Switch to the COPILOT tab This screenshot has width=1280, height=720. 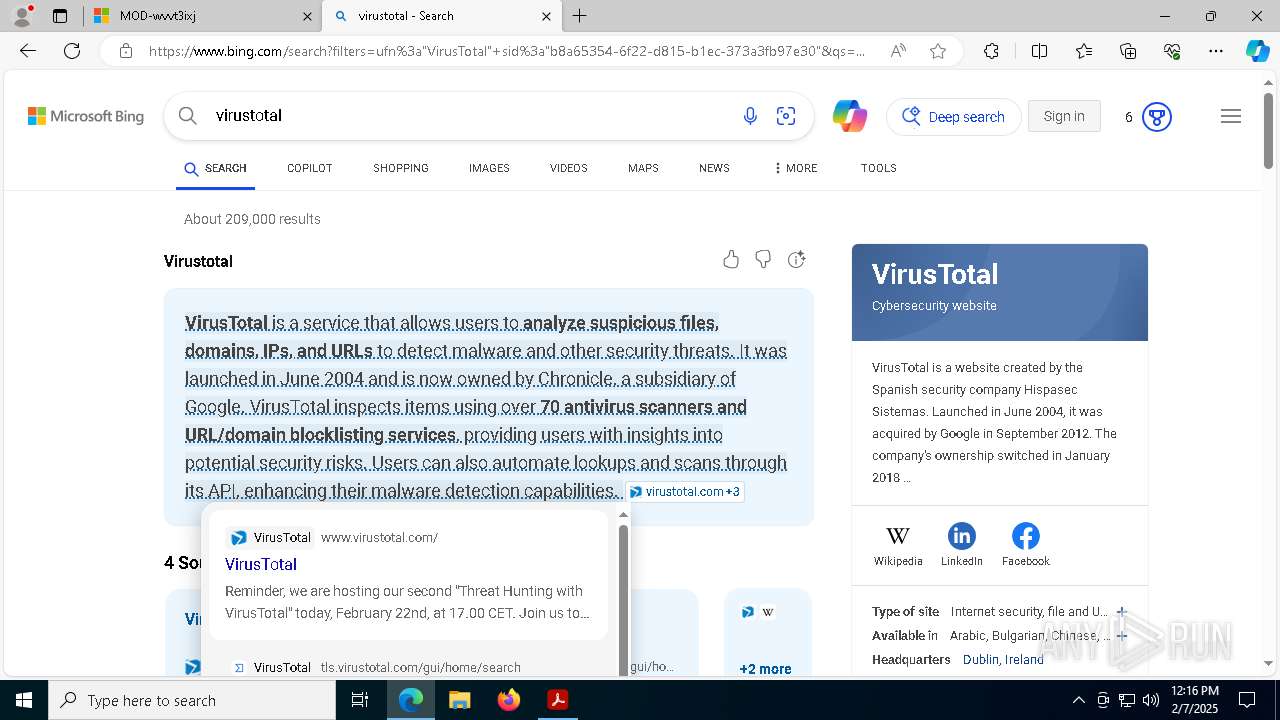point(309,168)
